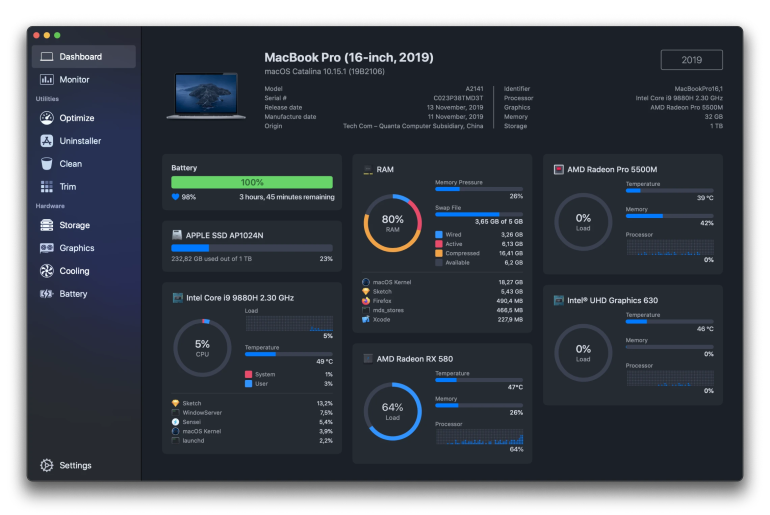Open the Dashboard laptop icon in sidebar
770x515 pixels.
click(x=47, y=56)
